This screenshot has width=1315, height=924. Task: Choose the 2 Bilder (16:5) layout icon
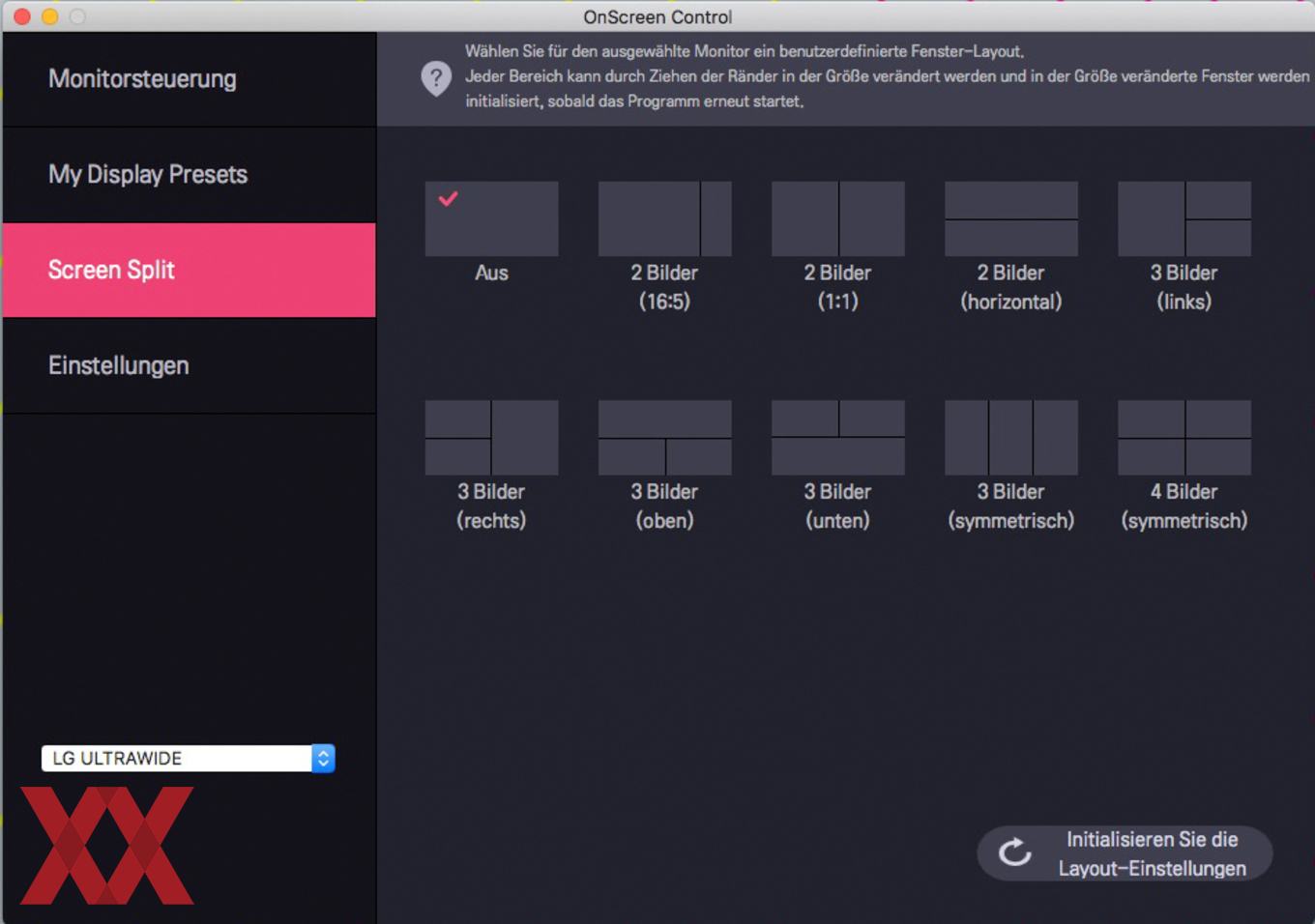point(665,218)
